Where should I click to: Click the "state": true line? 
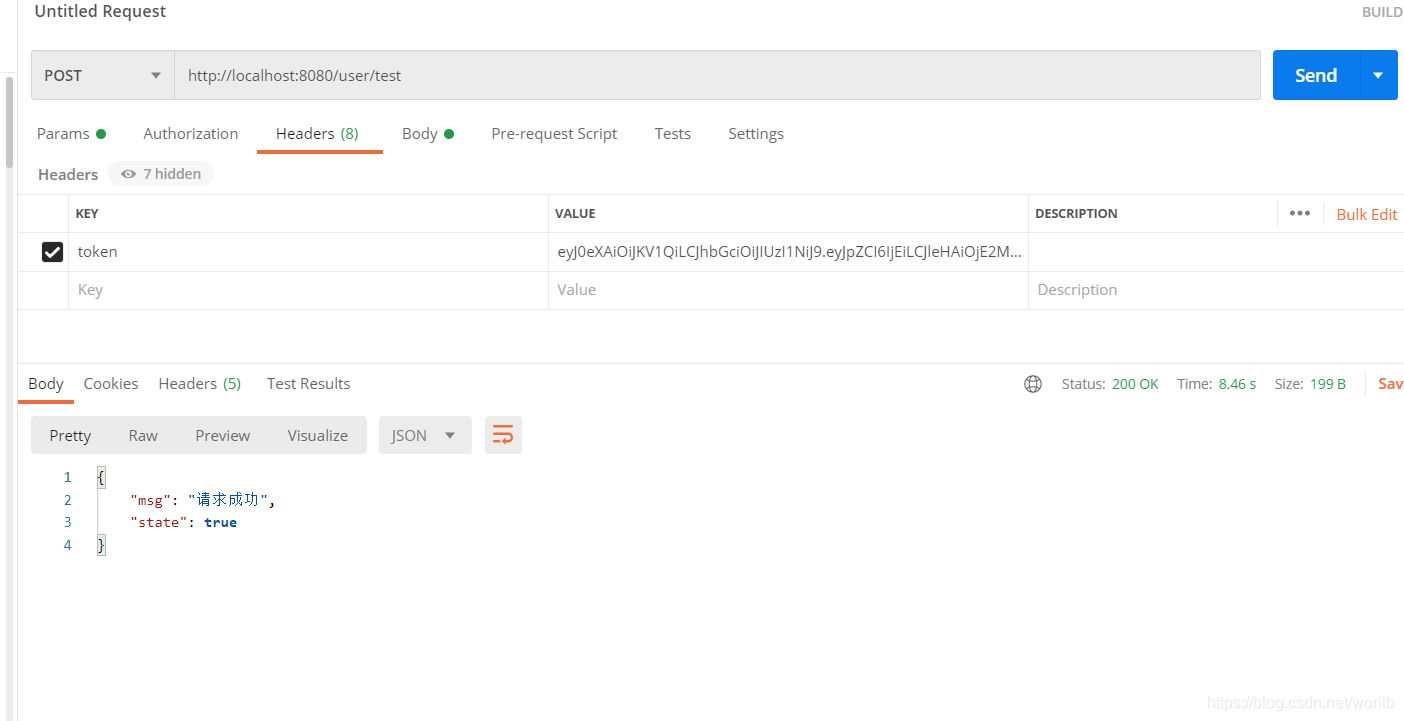[183, 522]
